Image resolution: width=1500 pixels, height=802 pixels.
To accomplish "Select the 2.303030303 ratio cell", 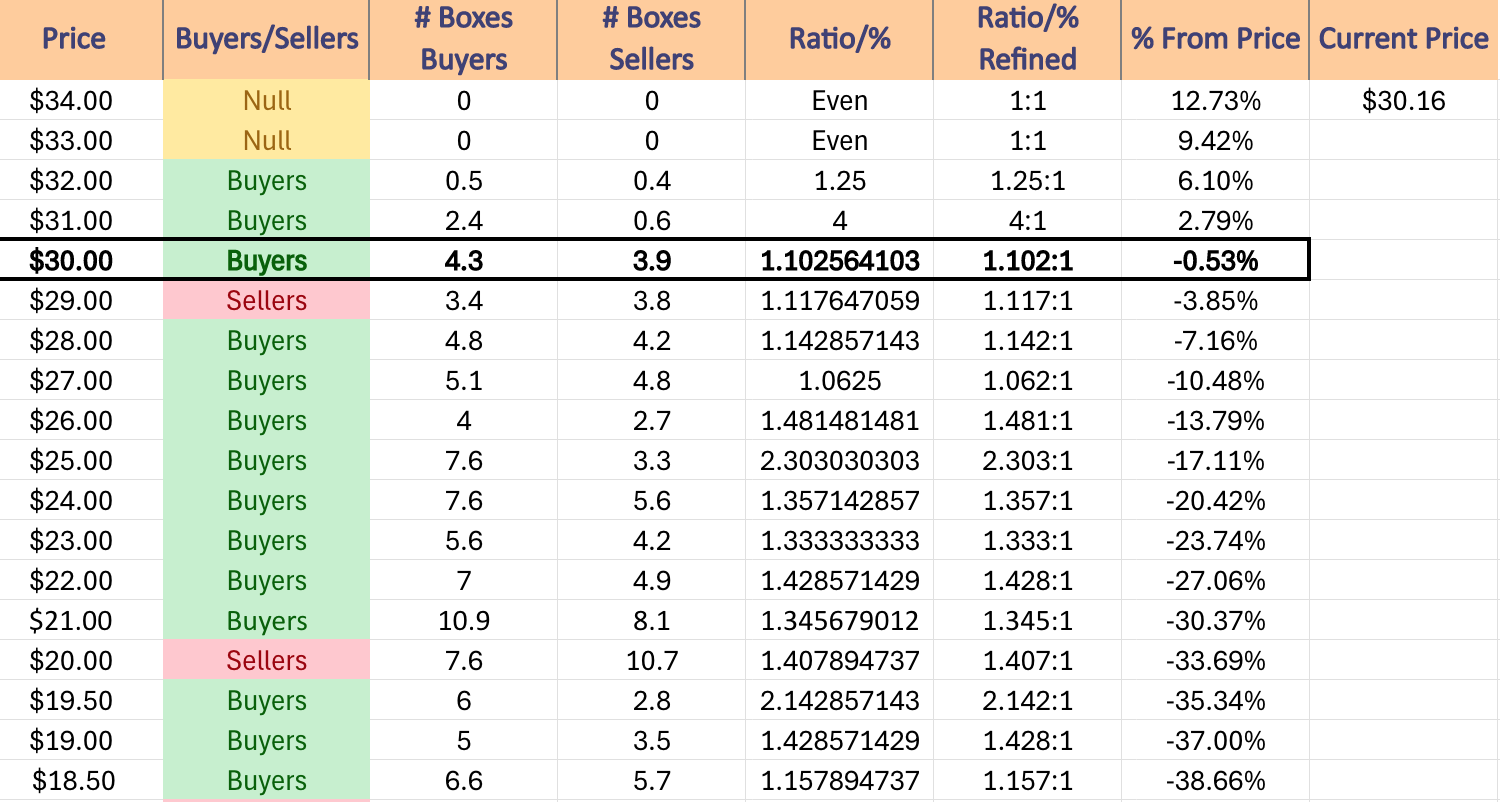I will tap(839, 460).
